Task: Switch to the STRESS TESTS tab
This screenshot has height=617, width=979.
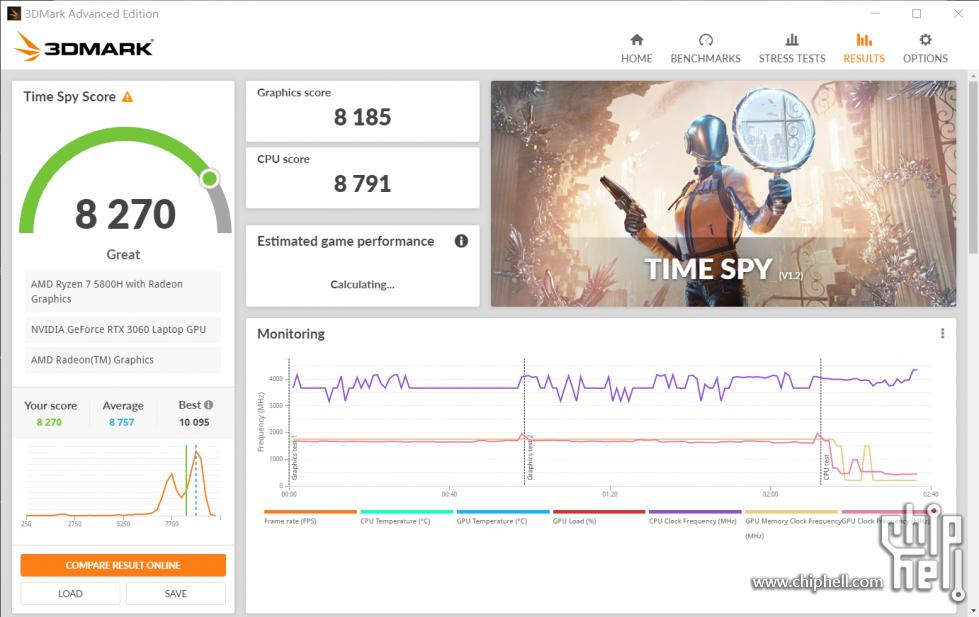Action: 792,49
